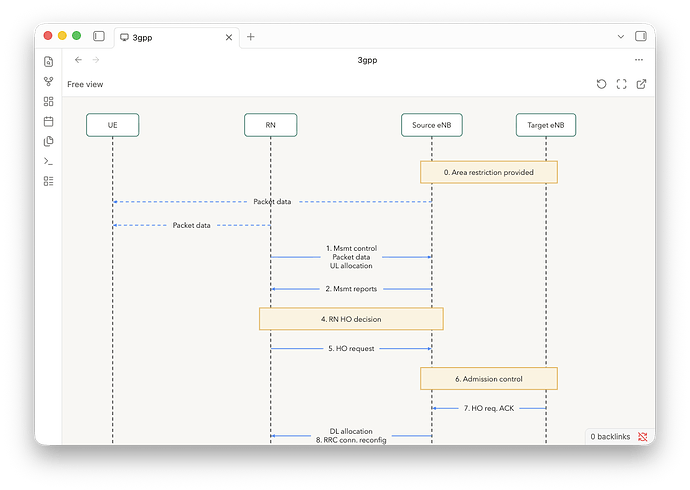This screenshot has width=690, height=490.
Task: Select the UE participant box
Action: (113, 125)
